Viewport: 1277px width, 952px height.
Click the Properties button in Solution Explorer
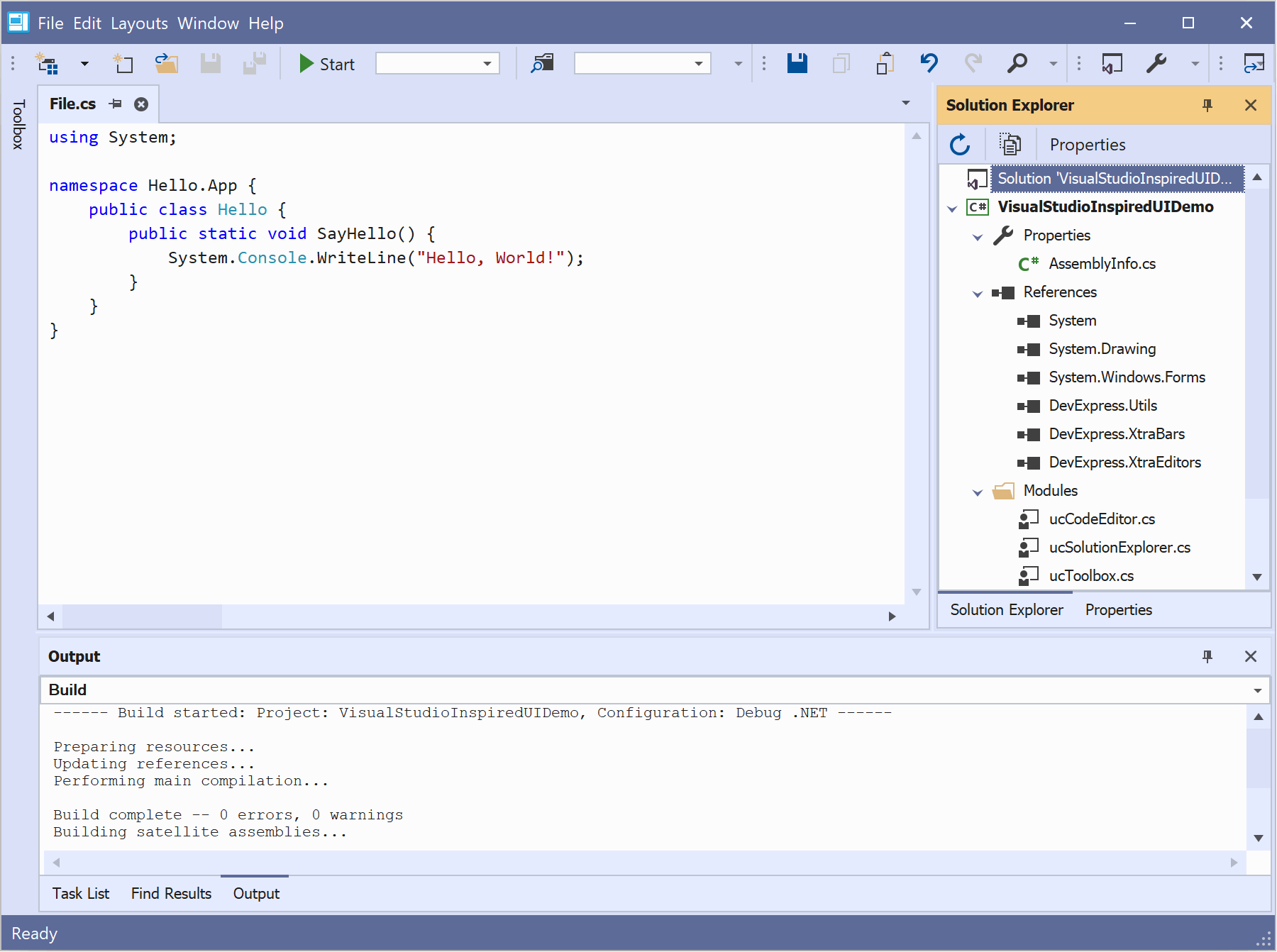(1087, 145)
